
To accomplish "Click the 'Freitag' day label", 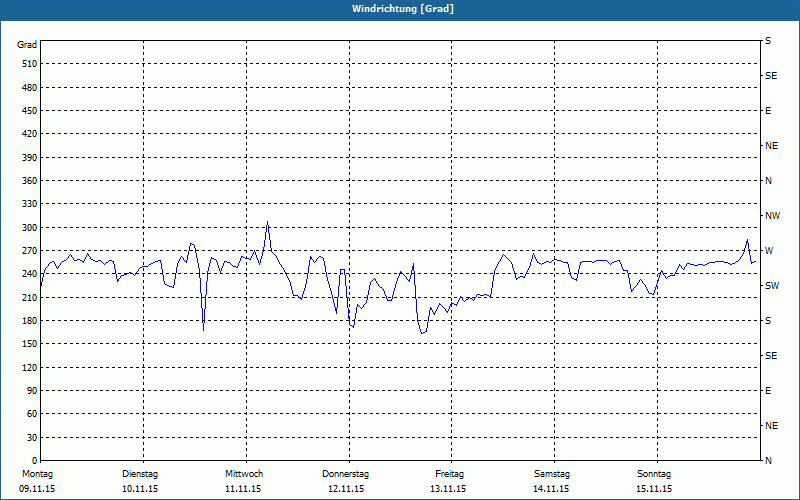I will 449,474.
